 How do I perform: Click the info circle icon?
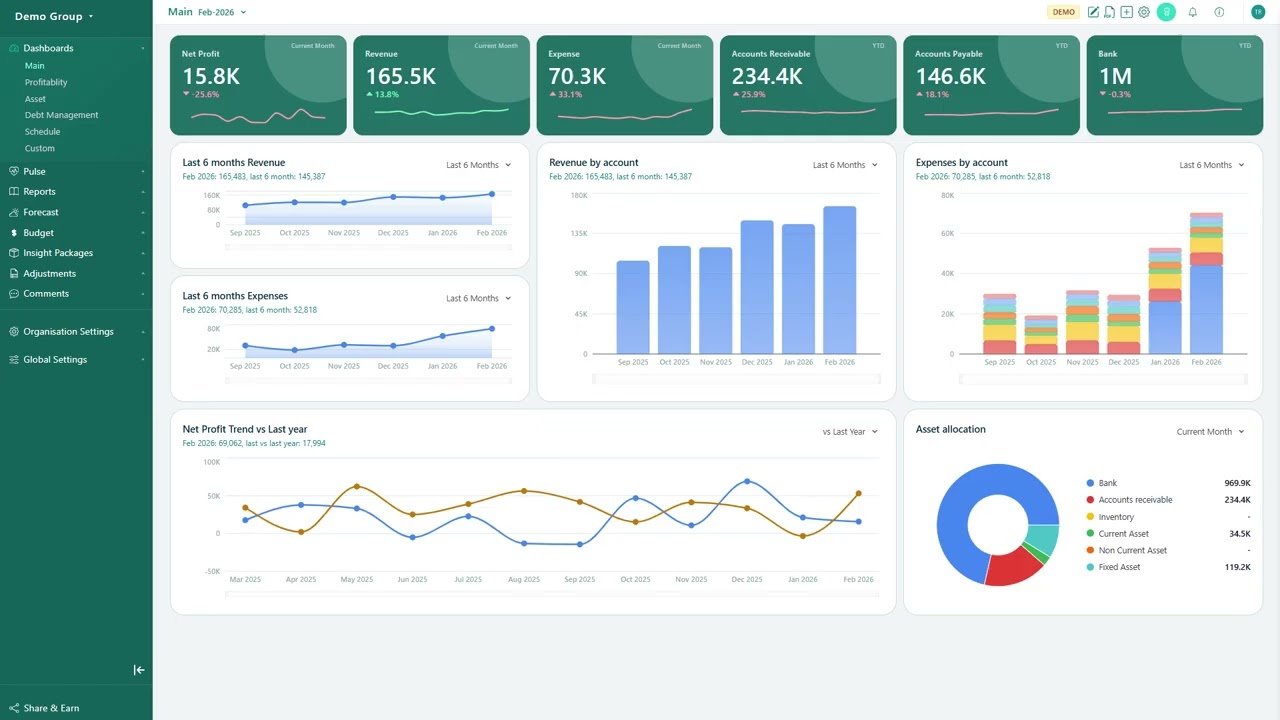[x=1219, y=12]
